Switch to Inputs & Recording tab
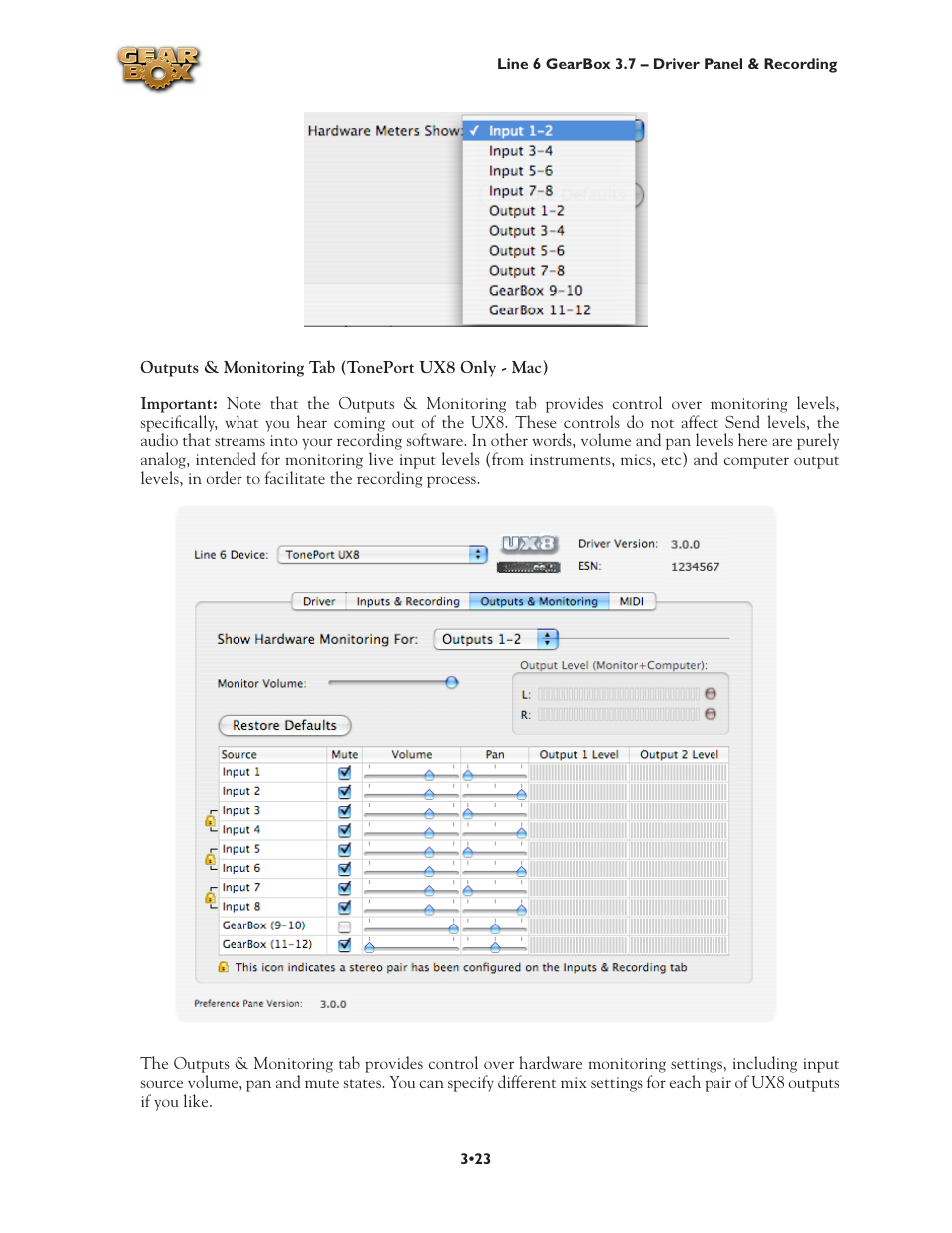The image size is (952, 1233). click(408, 601)
